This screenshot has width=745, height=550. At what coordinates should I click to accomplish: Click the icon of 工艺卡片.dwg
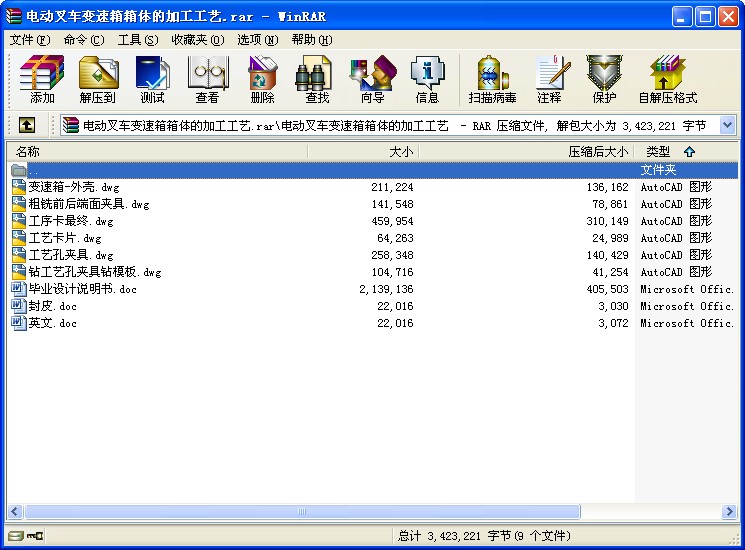click(x=19, y=238)
